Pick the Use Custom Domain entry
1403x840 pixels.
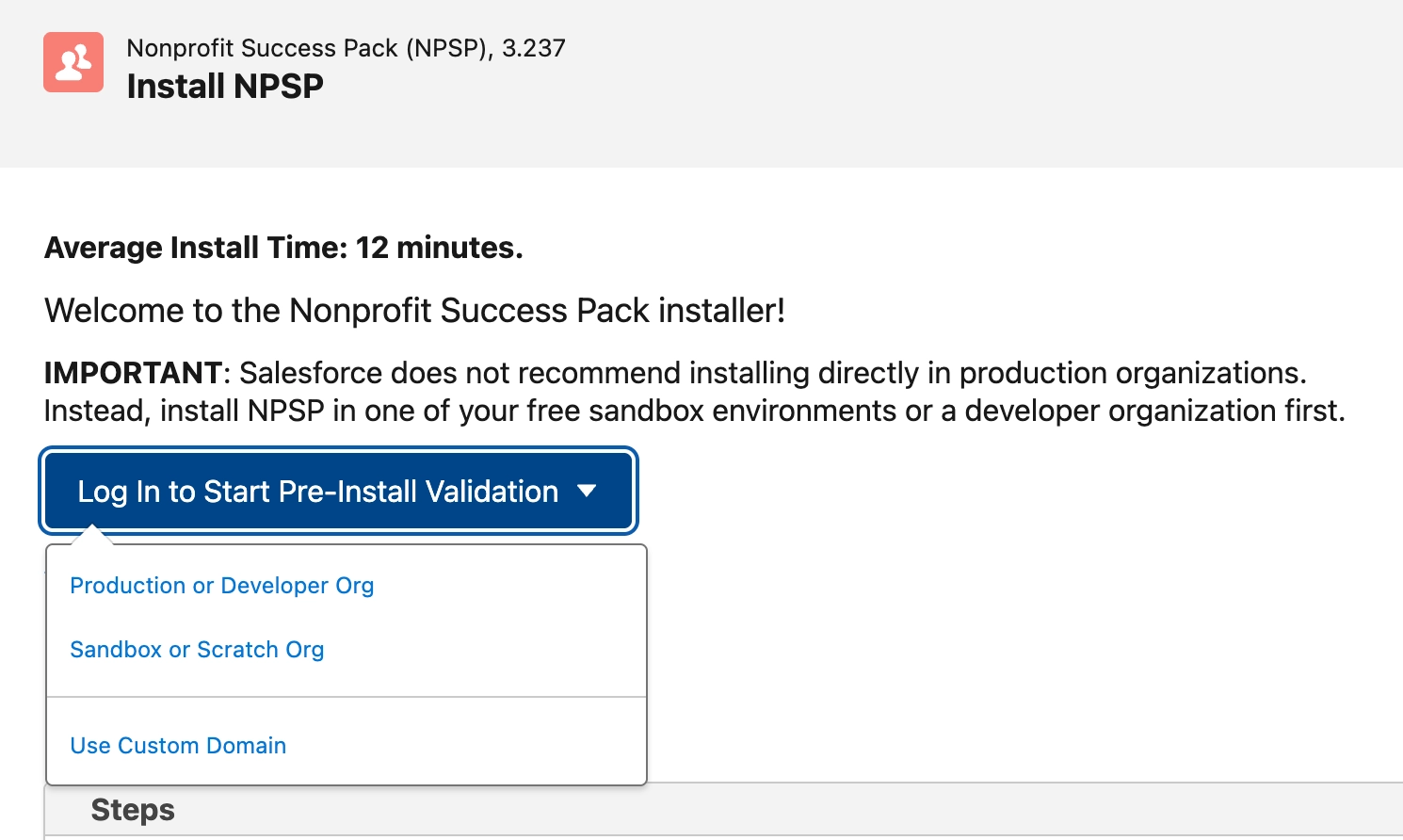point(178,746)
